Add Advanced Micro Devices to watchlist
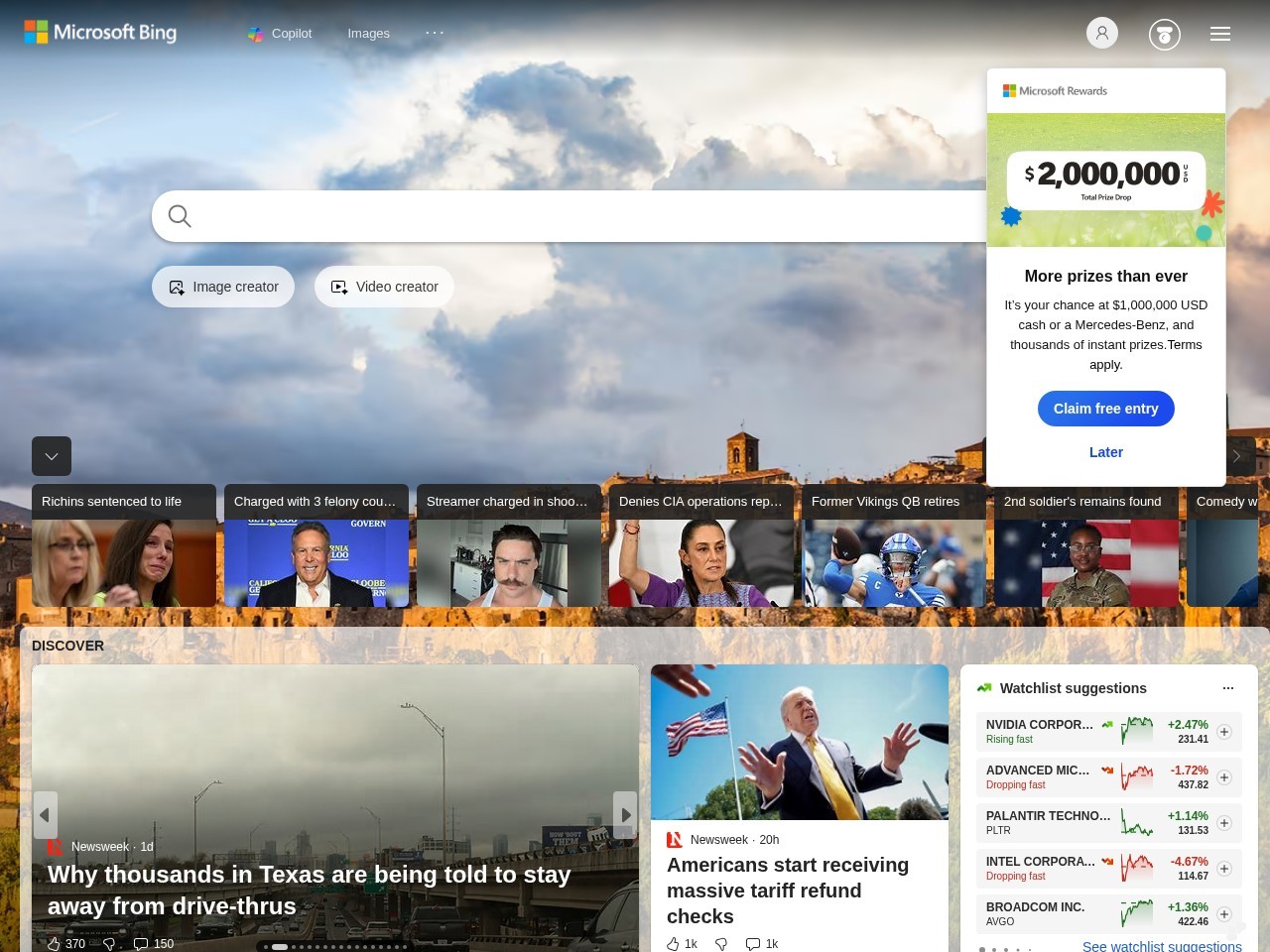Viewport: 1270px width, 952px height. pos(1224,777)
